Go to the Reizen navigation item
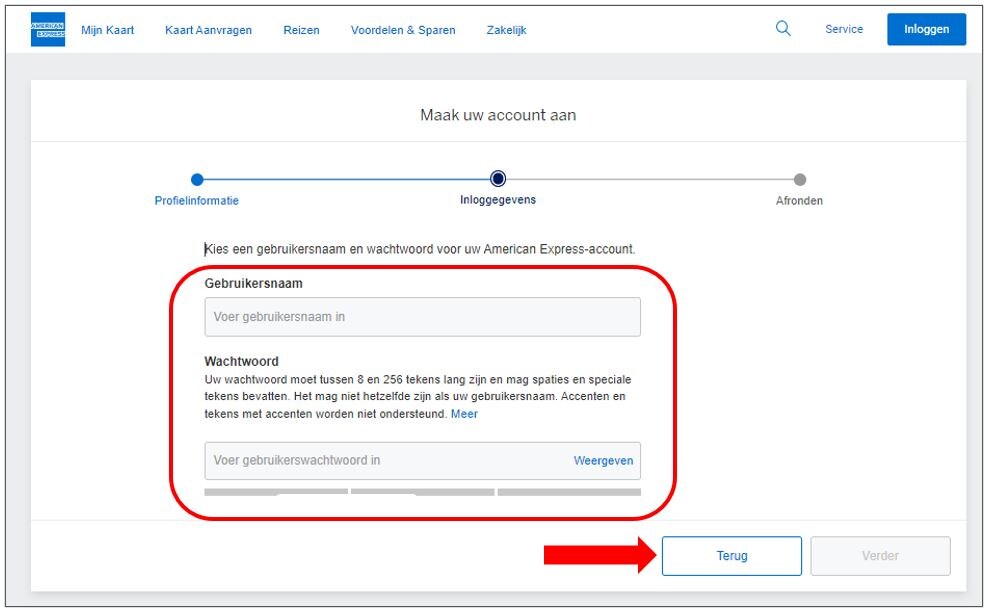 [x=301, y=30]
